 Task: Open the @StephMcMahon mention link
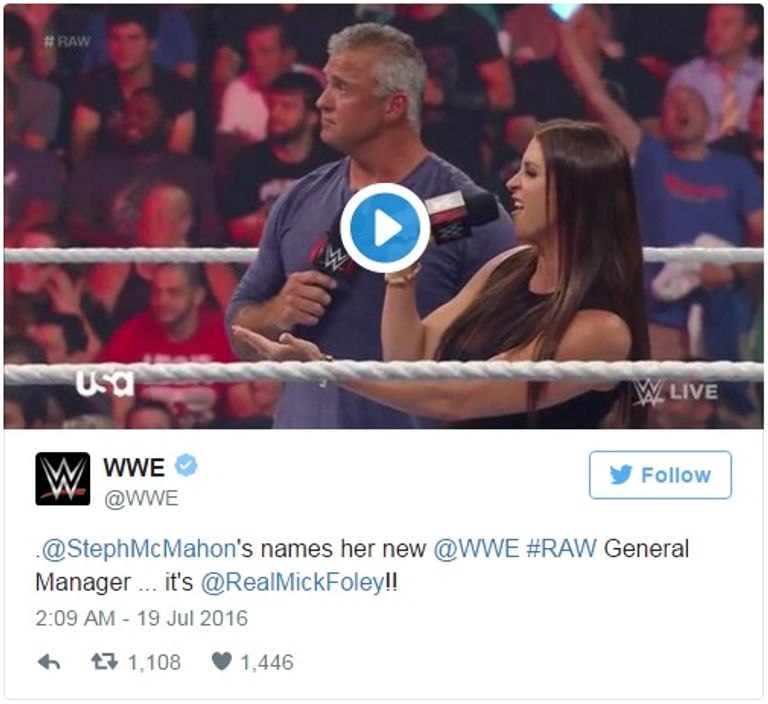(139, 549)
